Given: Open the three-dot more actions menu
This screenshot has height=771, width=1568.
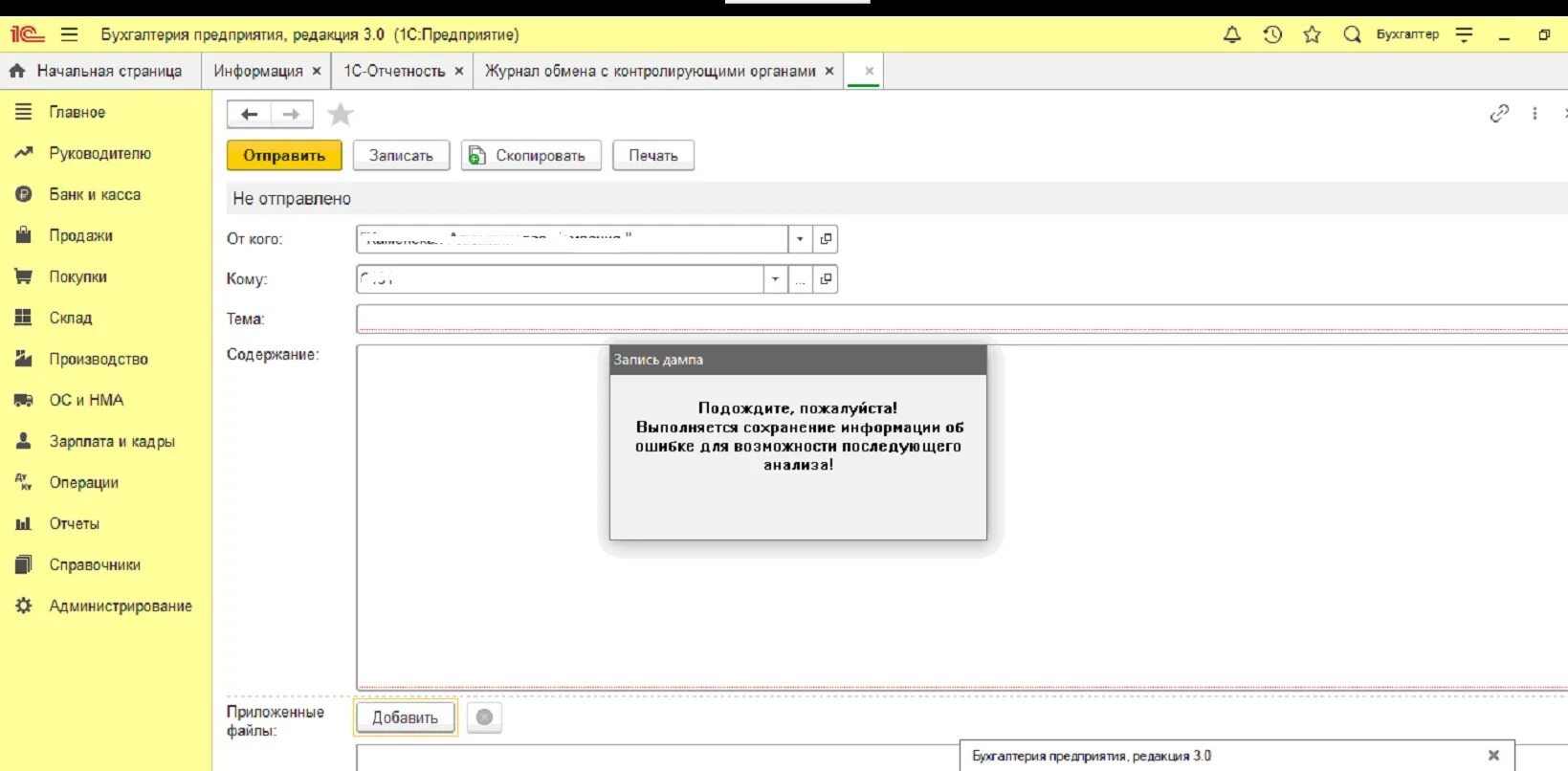Looking at the screenshot, I should pos(1535,114).
